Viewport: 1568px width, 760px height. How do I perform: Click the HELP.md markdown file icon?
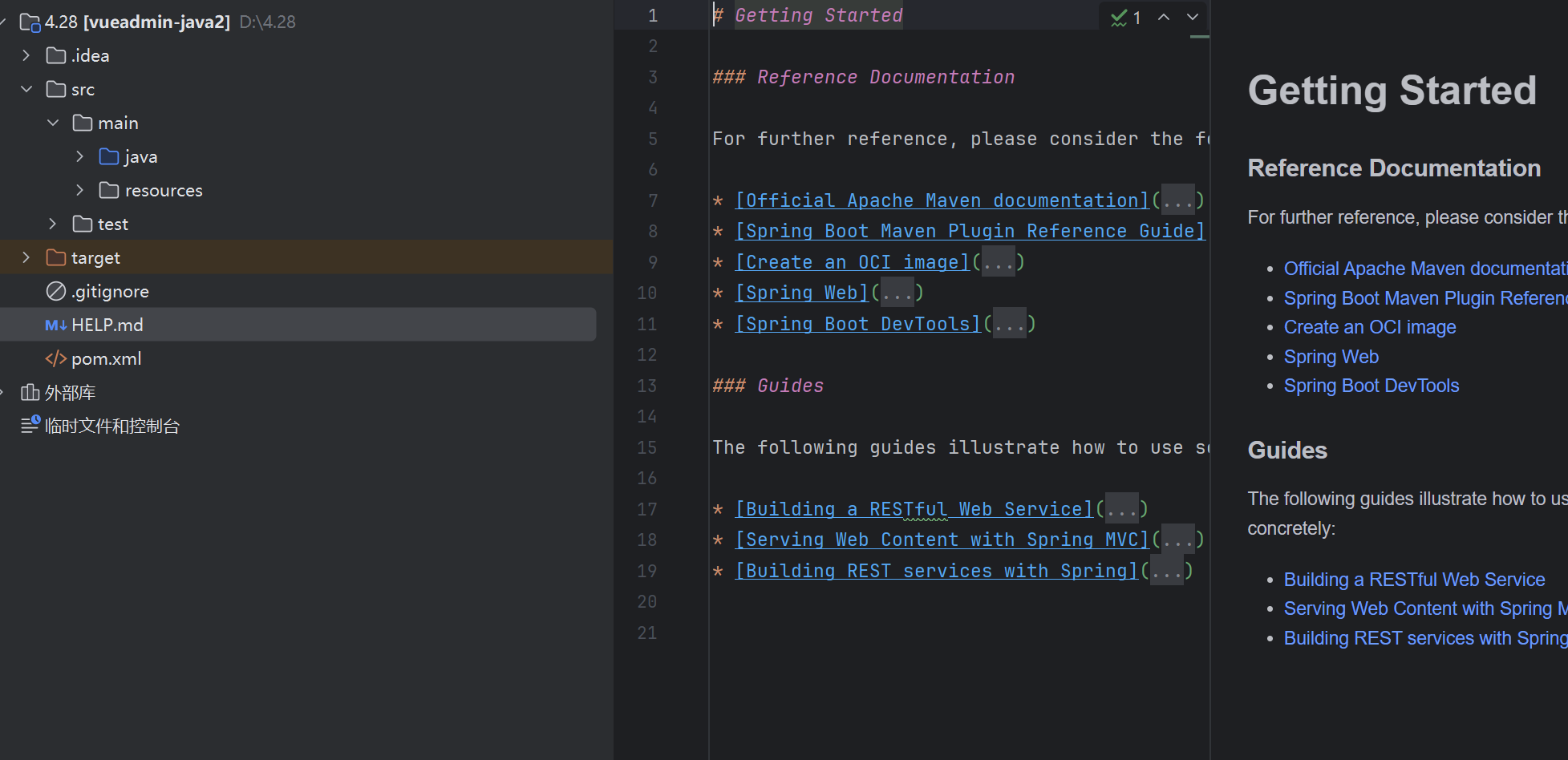[x=55, y=325]
